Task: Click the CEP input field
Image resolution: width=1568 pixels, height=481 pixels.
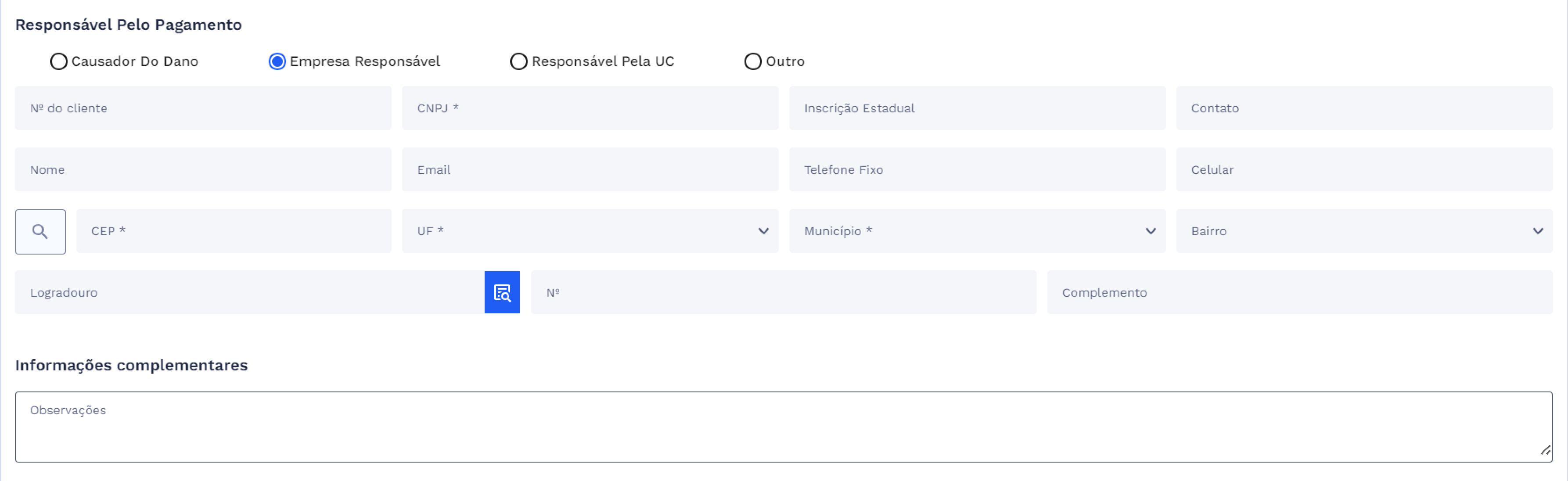Action: pyautogui.click(x=233, y=231)
